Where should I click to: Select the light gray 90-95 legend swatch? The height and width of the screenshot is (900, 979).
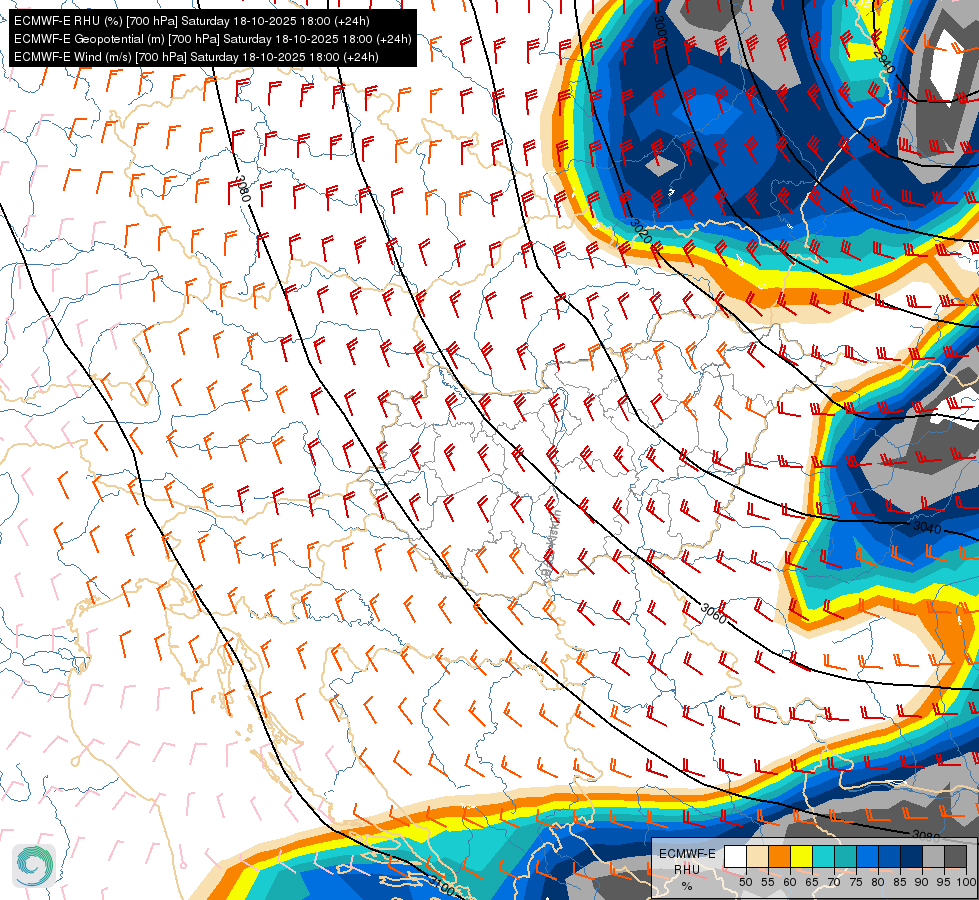(933, 856)
